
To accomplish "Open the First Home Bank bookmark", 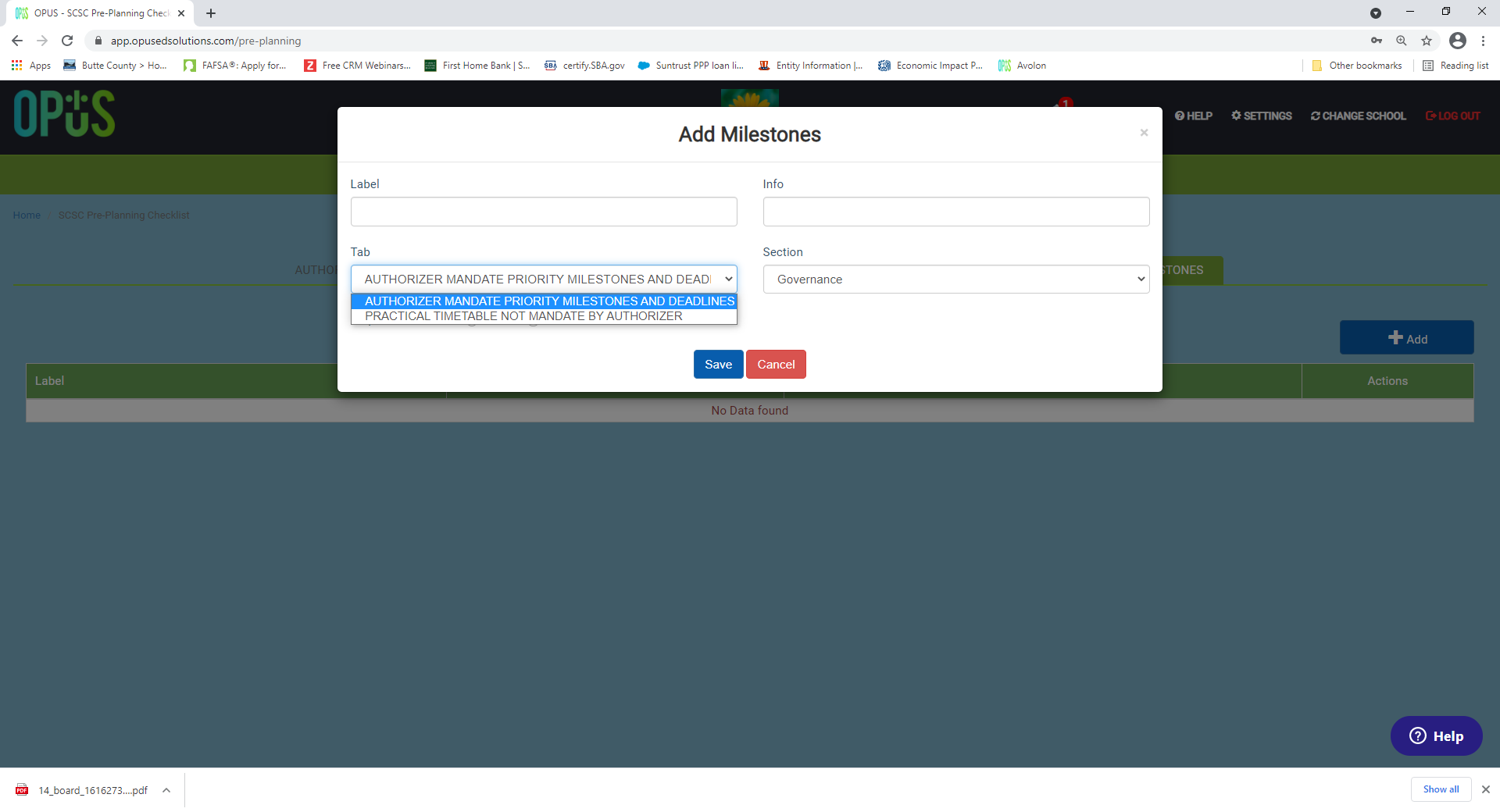I will click(x=477, y=66).
